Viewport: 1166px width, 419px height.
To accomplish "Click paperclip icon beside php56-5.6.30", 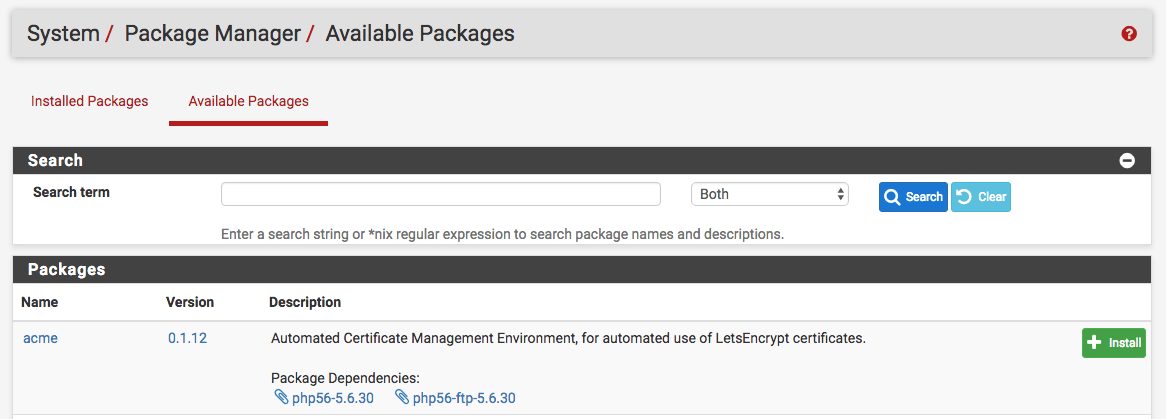I will pos(280,398).
